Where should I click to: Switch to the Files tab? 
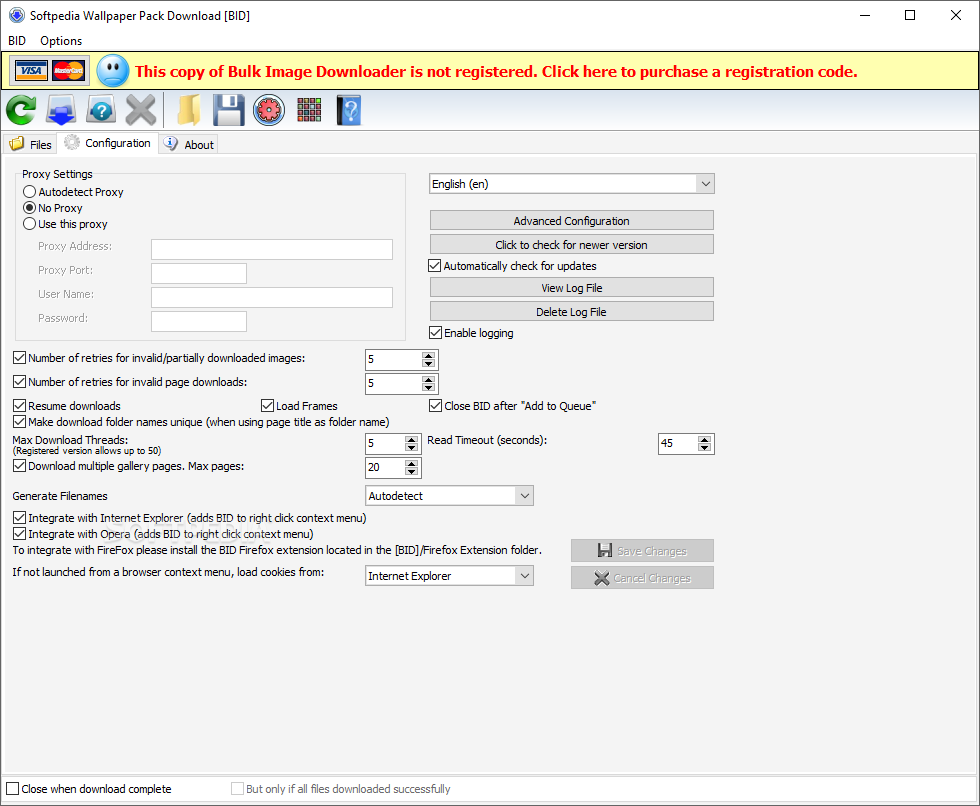[x=31, y=144]
